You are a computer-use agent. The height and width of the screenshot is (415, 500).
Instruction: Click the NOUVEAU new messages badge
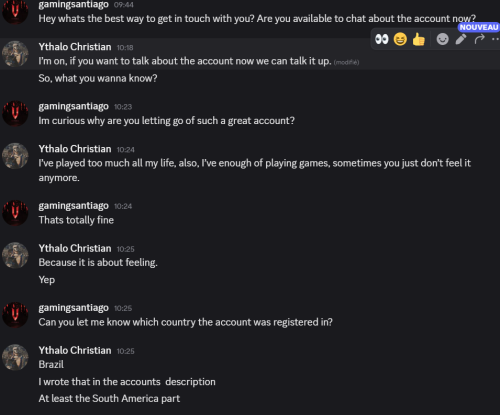479,27
